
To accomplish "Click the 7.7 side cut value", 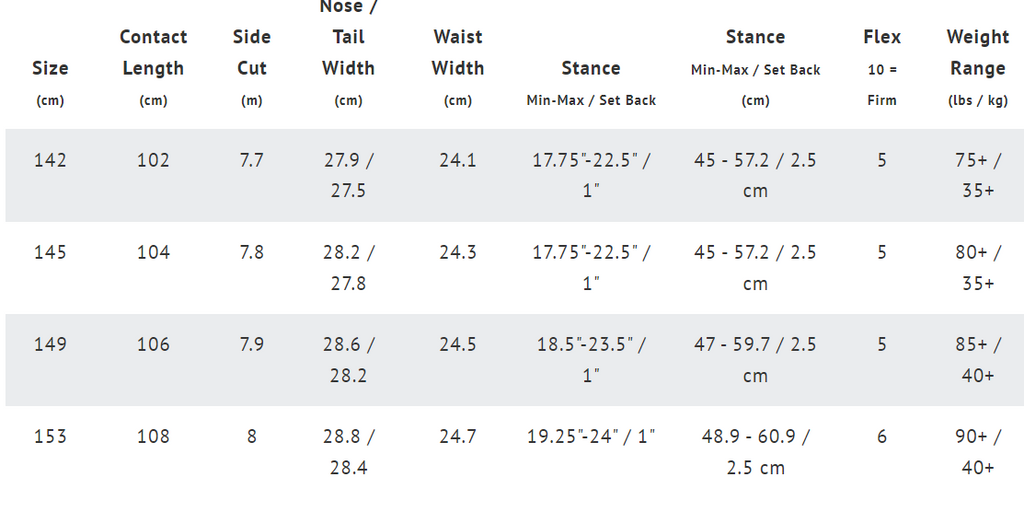I will 251,160.
